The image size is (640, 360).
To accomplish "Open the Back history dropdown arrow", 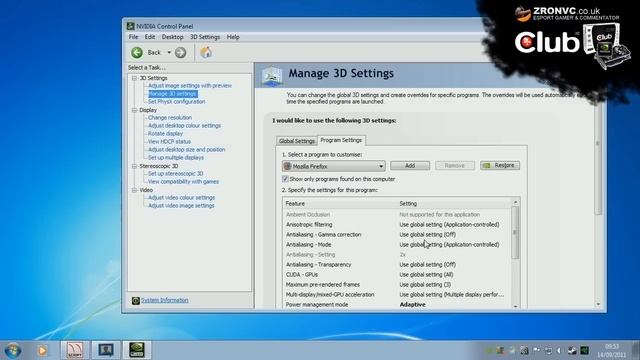I will [x=169, y=52].
